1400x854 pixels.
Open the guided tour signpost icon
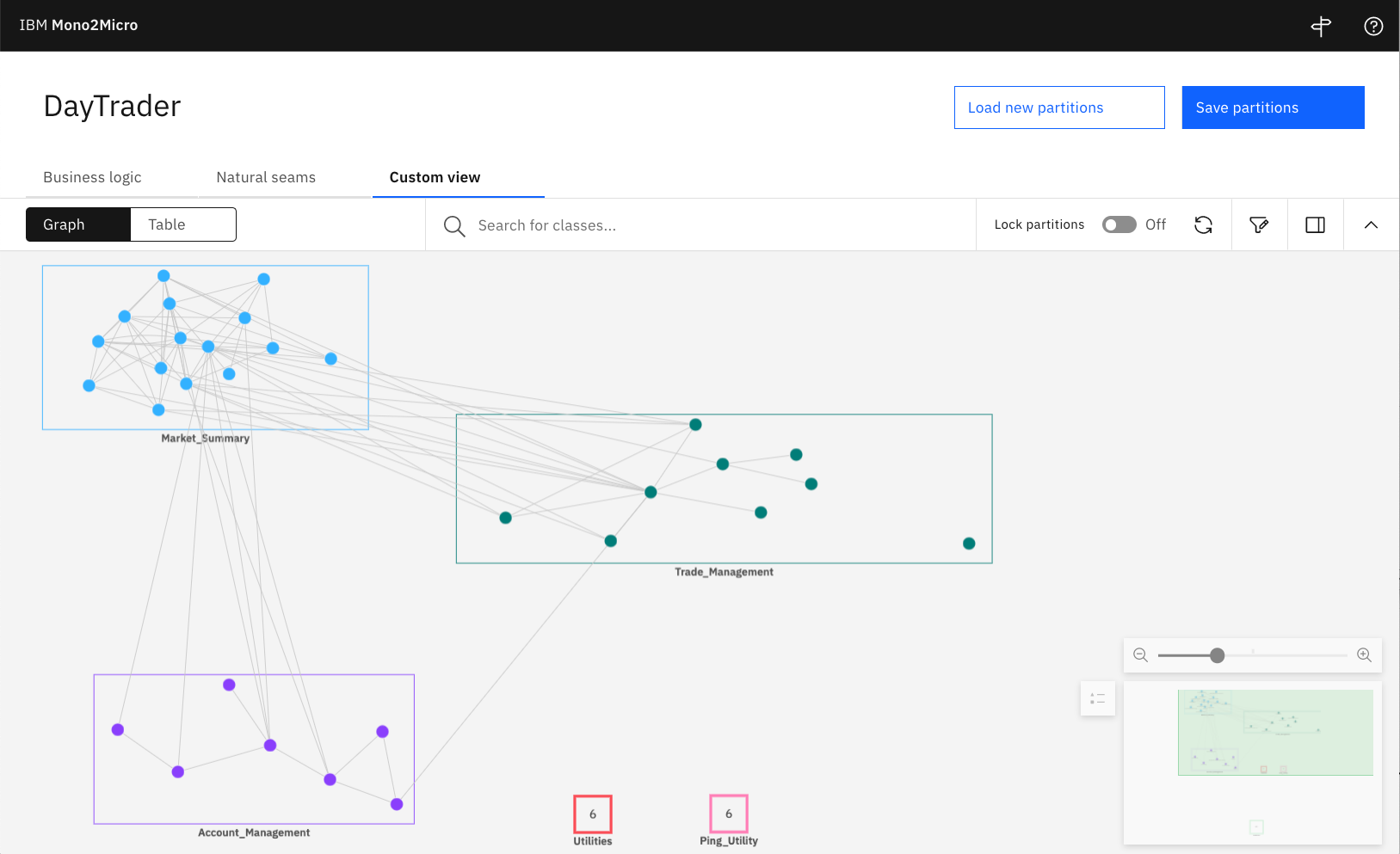[1321, 26]
